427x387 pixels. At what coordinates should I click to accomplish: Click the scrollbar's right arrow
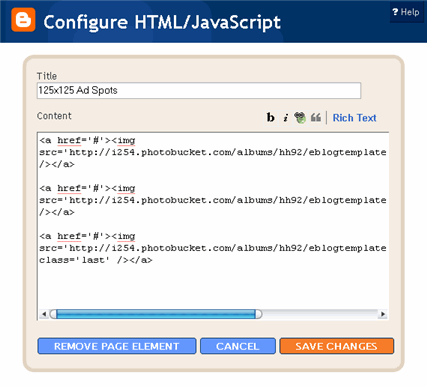(x=383, y=314)
